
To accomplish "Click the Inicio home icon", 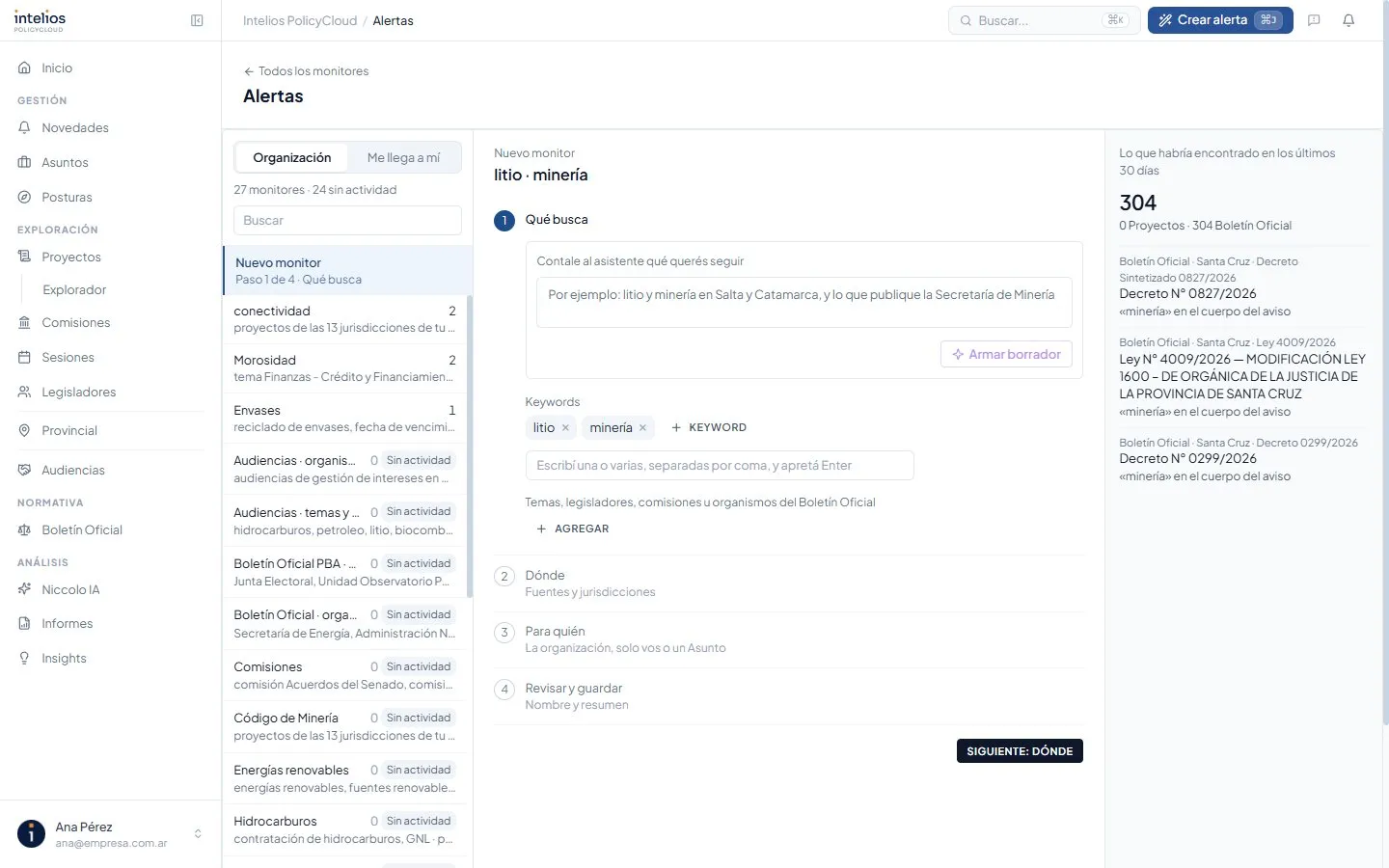I will (x=25, y=68).
